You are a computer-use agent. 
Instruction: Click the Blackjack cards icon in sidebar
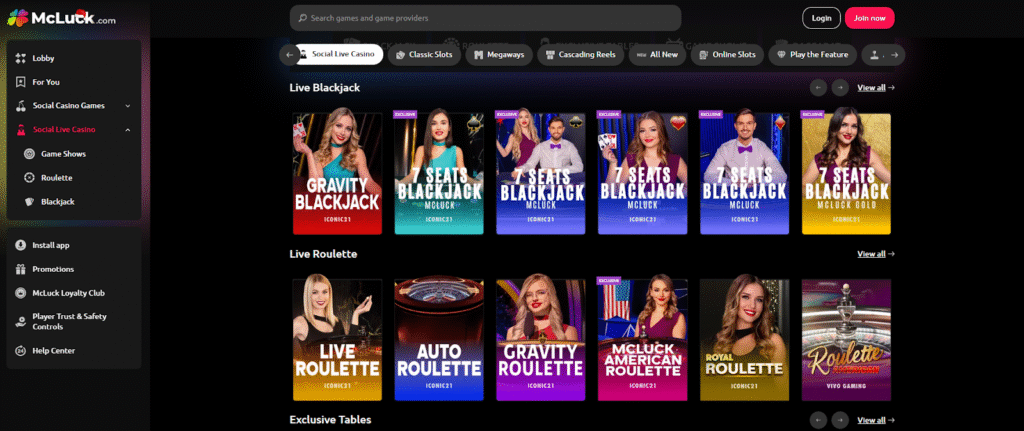(x=29, y=202)
